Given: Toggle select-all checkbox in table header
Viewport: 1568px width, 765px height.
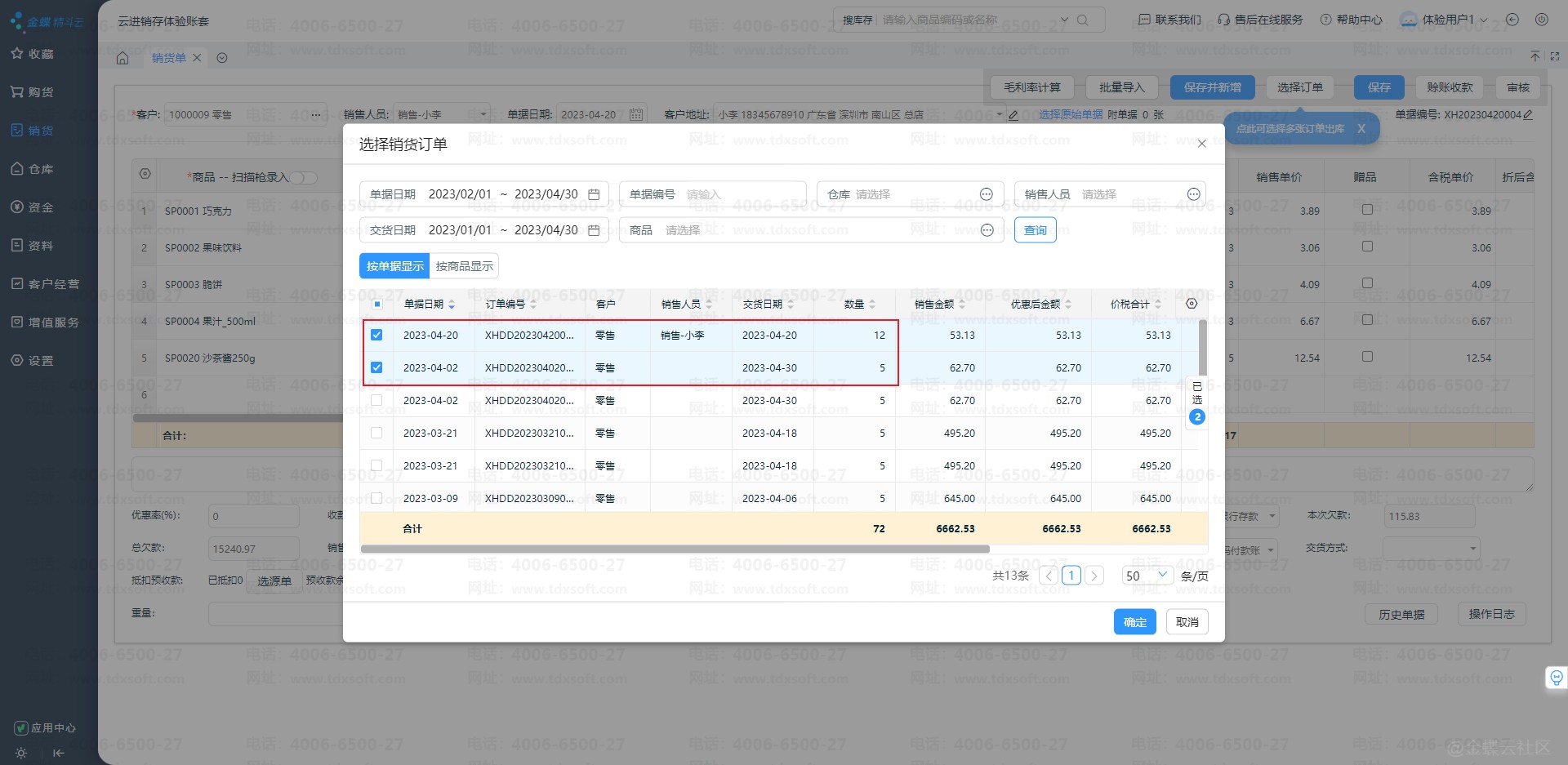Looking at the screenshot, I should [377, 305].
